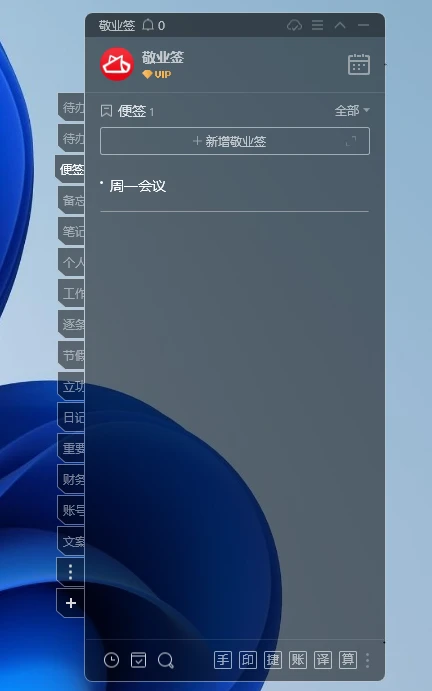Open the 日记 category tab
Image resolution: width=432 pixels, height=691 pixels.
71,417
